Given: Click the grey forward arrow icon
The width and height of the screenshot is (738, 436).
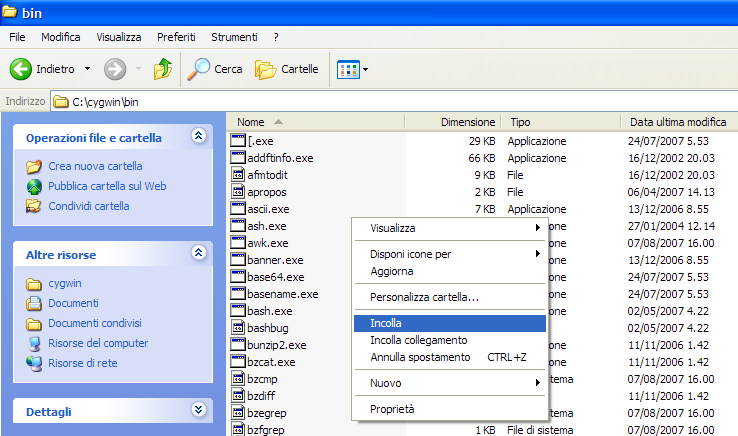Looking at the screenshot, I should (115, 69).
